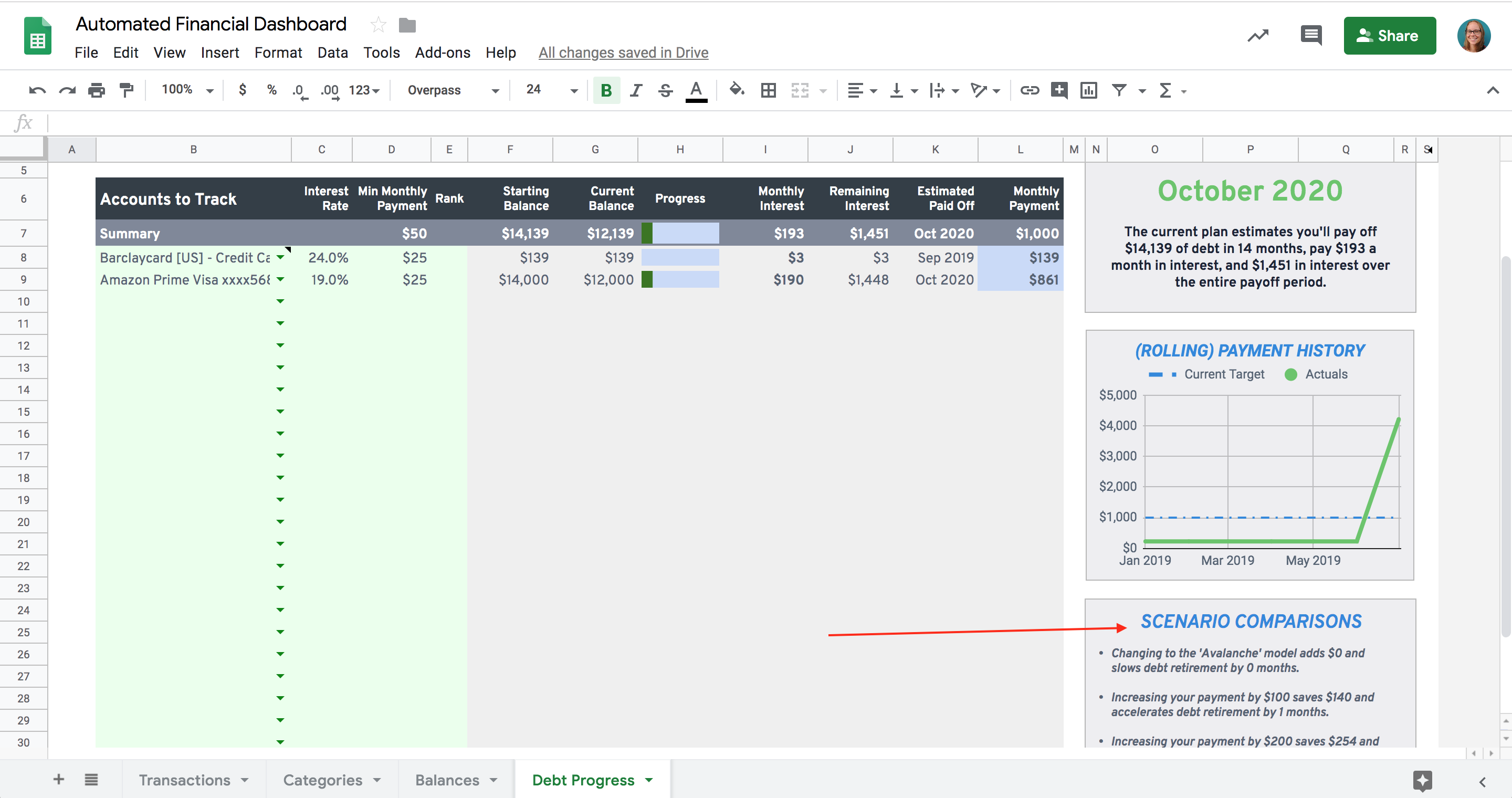
Task: Click the paint format roller icon
Action: (126, 90)
